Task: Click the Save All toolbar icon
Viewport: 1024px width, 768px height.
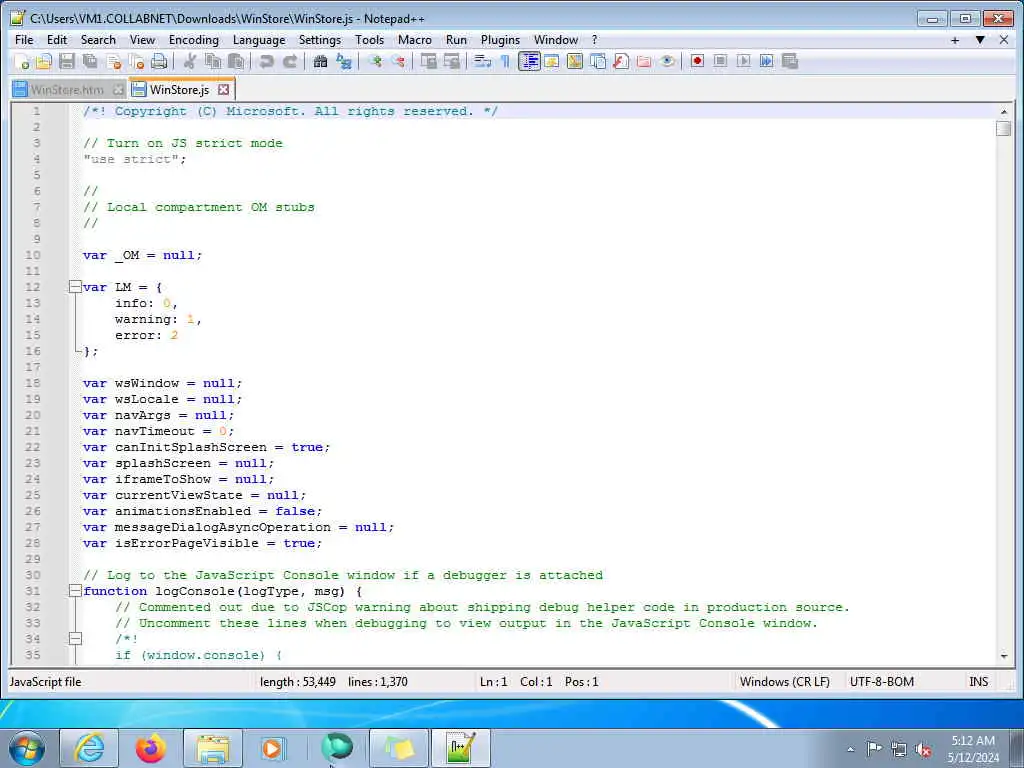Action: click(x=90, y=61)
